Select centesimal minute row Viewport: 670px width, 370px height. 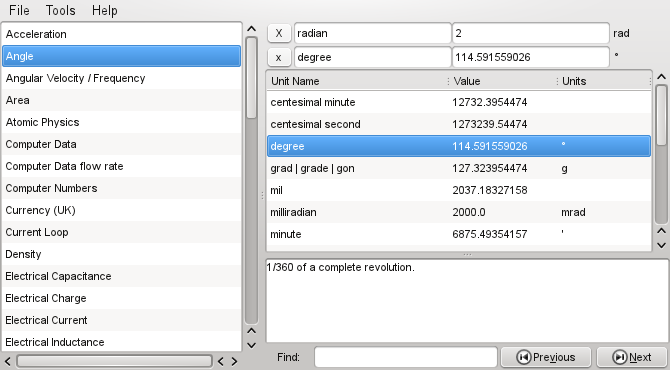coord(459,102)
